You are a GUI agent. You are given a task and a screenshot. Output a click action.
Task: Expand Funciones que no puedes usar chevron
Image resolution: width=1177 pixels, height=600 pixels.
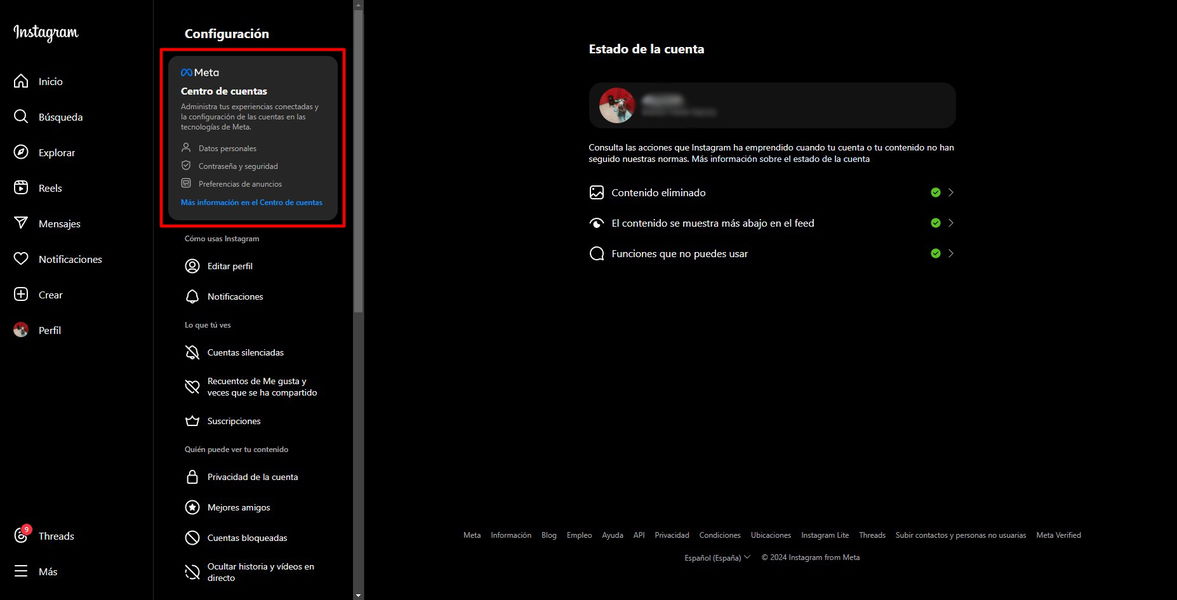point(950,254)
